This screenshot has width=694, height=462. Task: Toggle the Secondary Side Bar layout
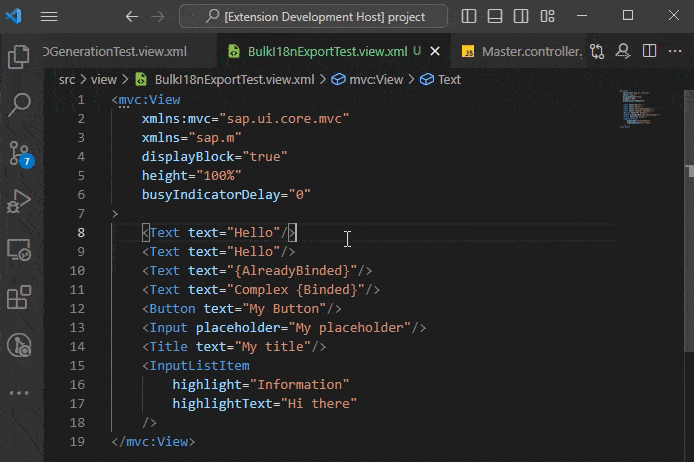(x=521, y=16)
